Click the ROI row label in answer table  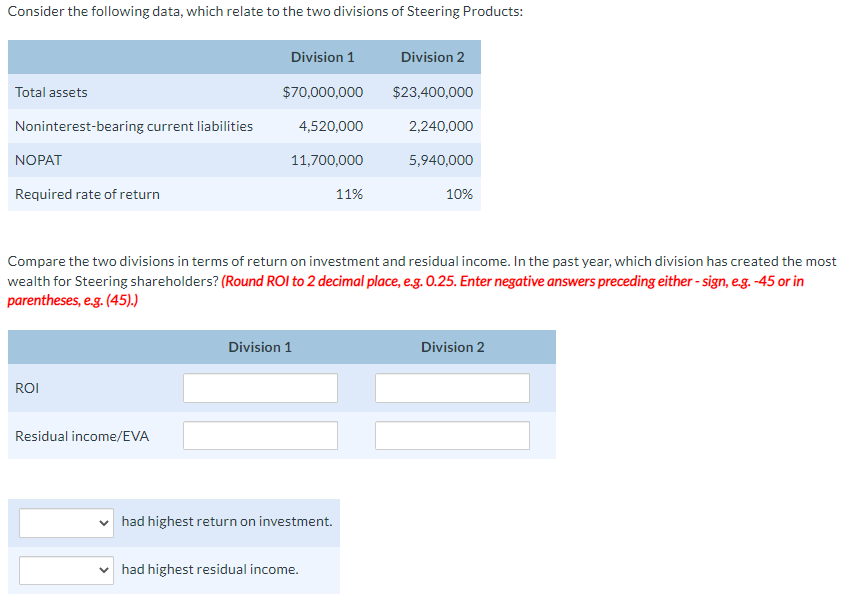click(x=28, y=387)
